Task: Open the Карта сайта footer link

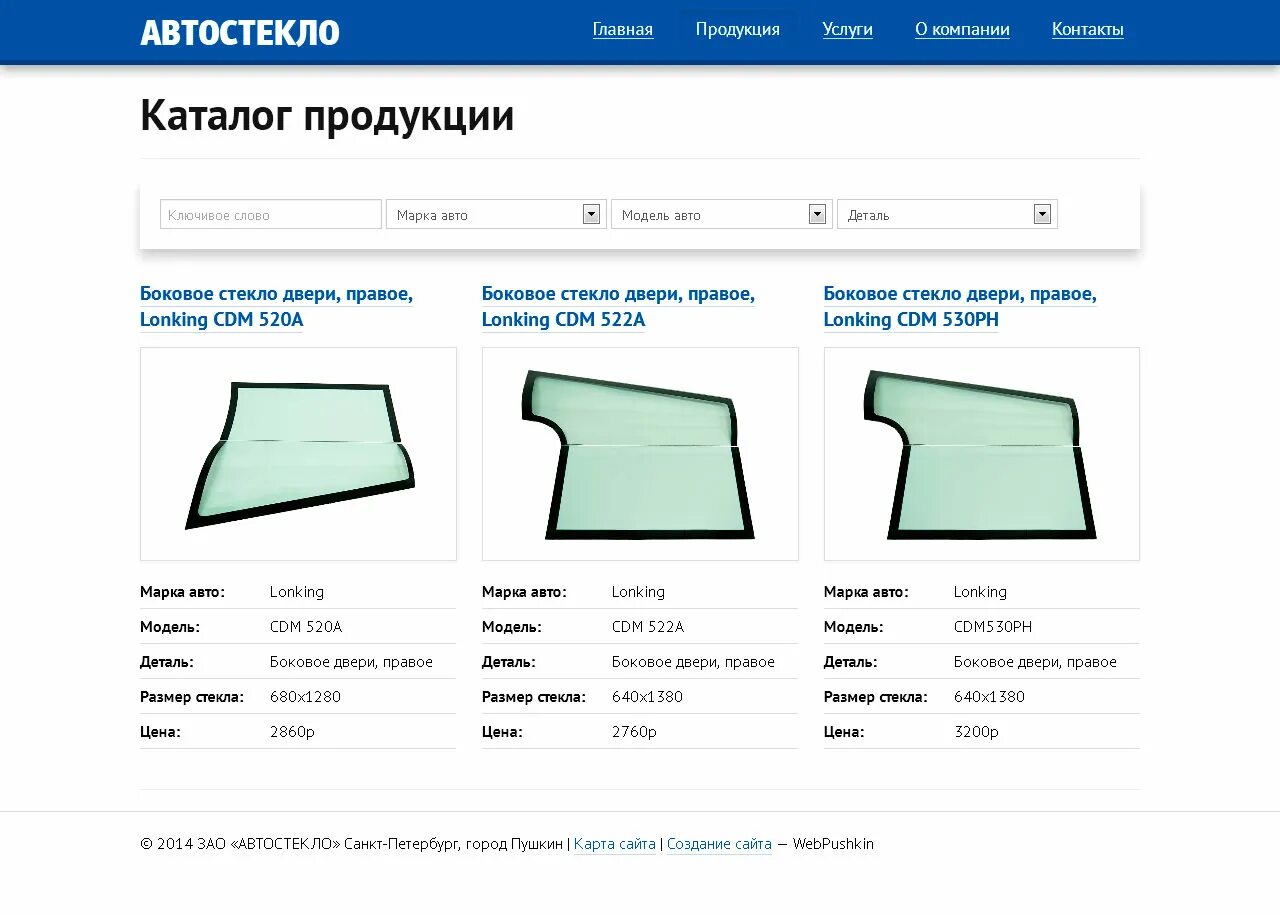Action: (x=615, y=844)
